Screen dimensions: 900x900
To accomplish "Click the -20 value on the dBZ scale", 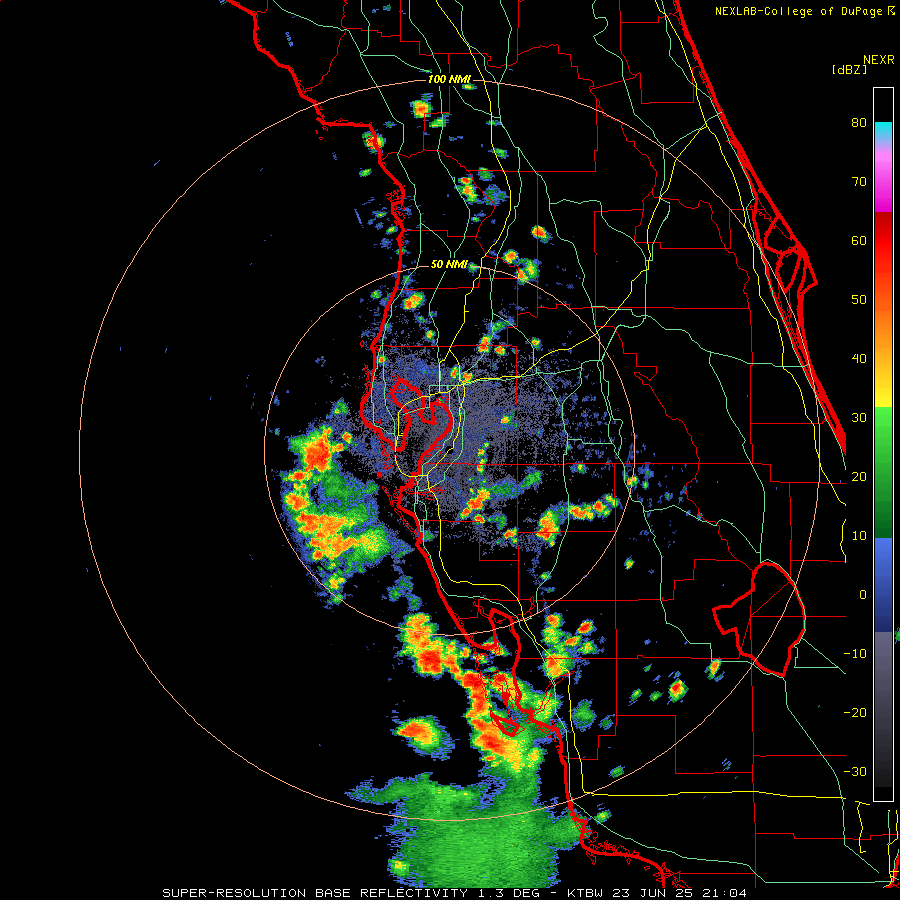I will point(855,713).
